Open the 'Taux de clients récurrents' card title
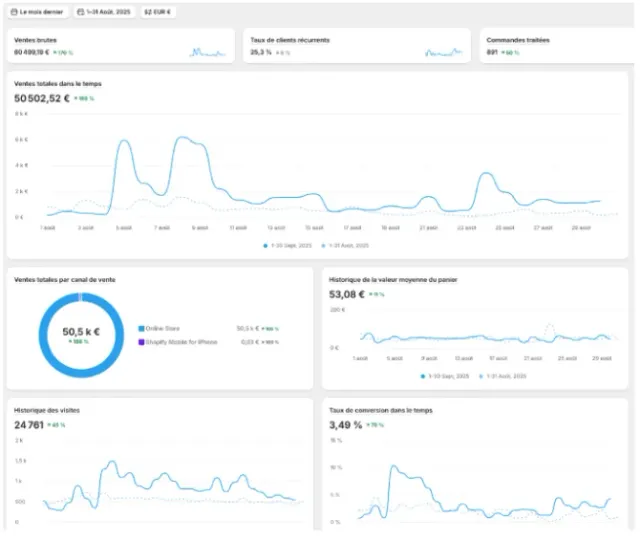Screen dimensions: 640x540 point(290,40)
